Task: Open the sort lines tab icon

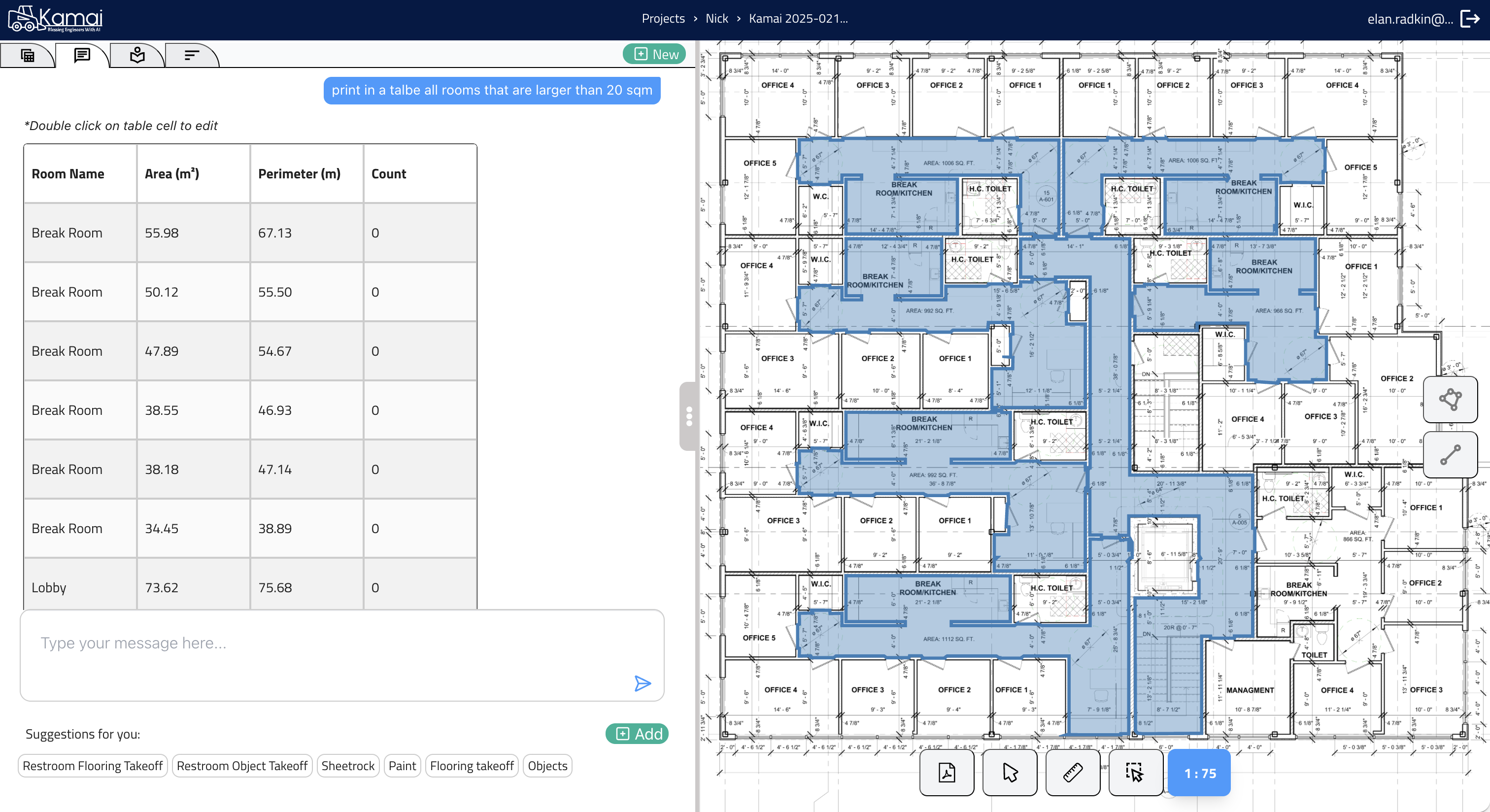Action: click(192, 56)
